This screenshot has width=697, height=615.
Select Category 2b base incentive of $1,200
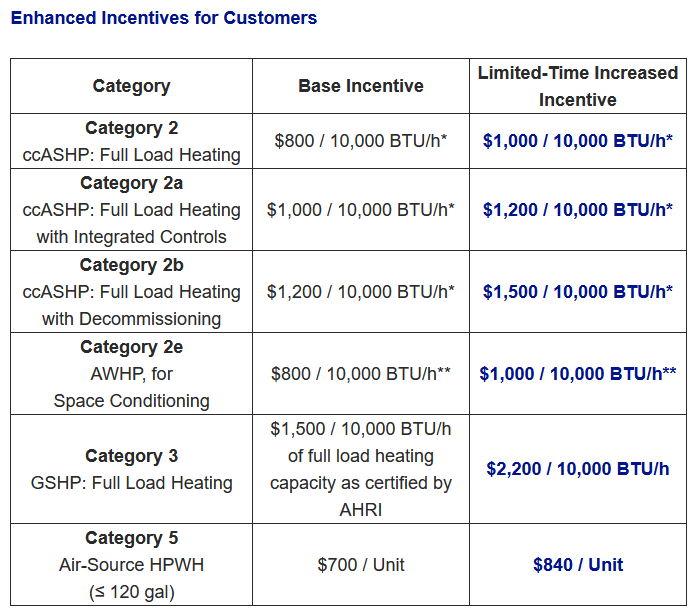(361, 292)
